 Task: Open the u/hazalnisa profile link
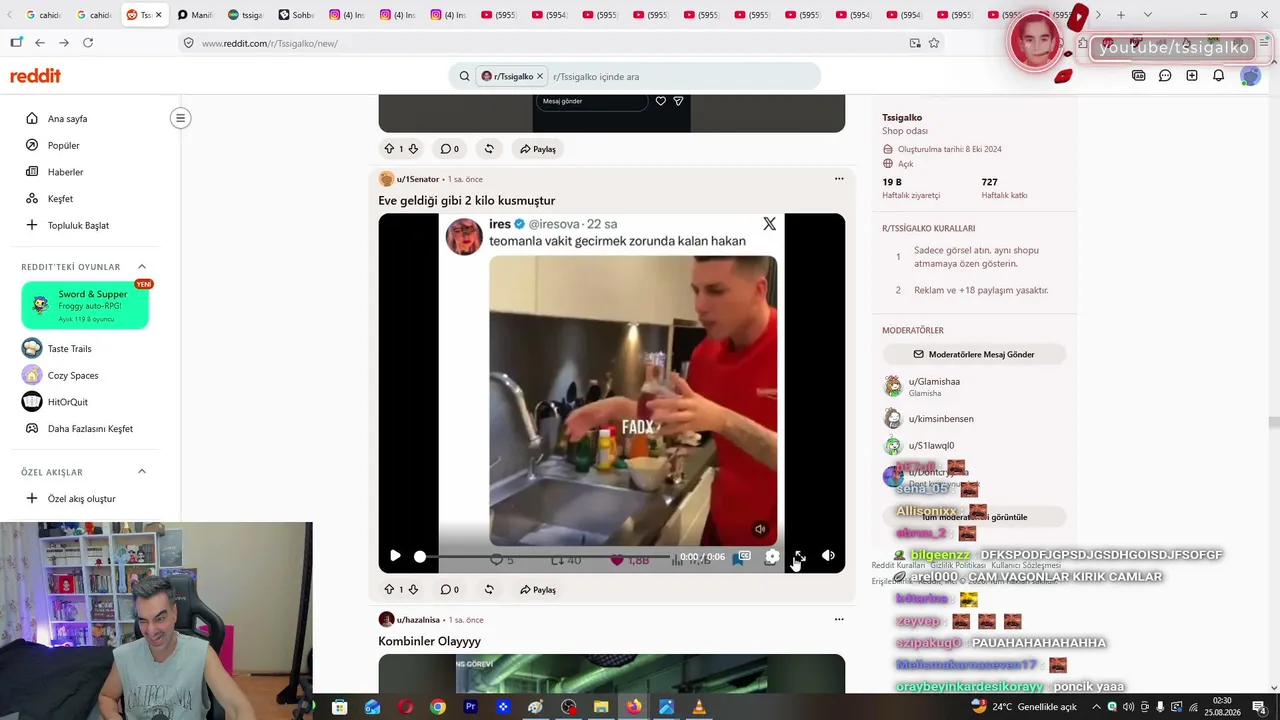tap(420, 620)
